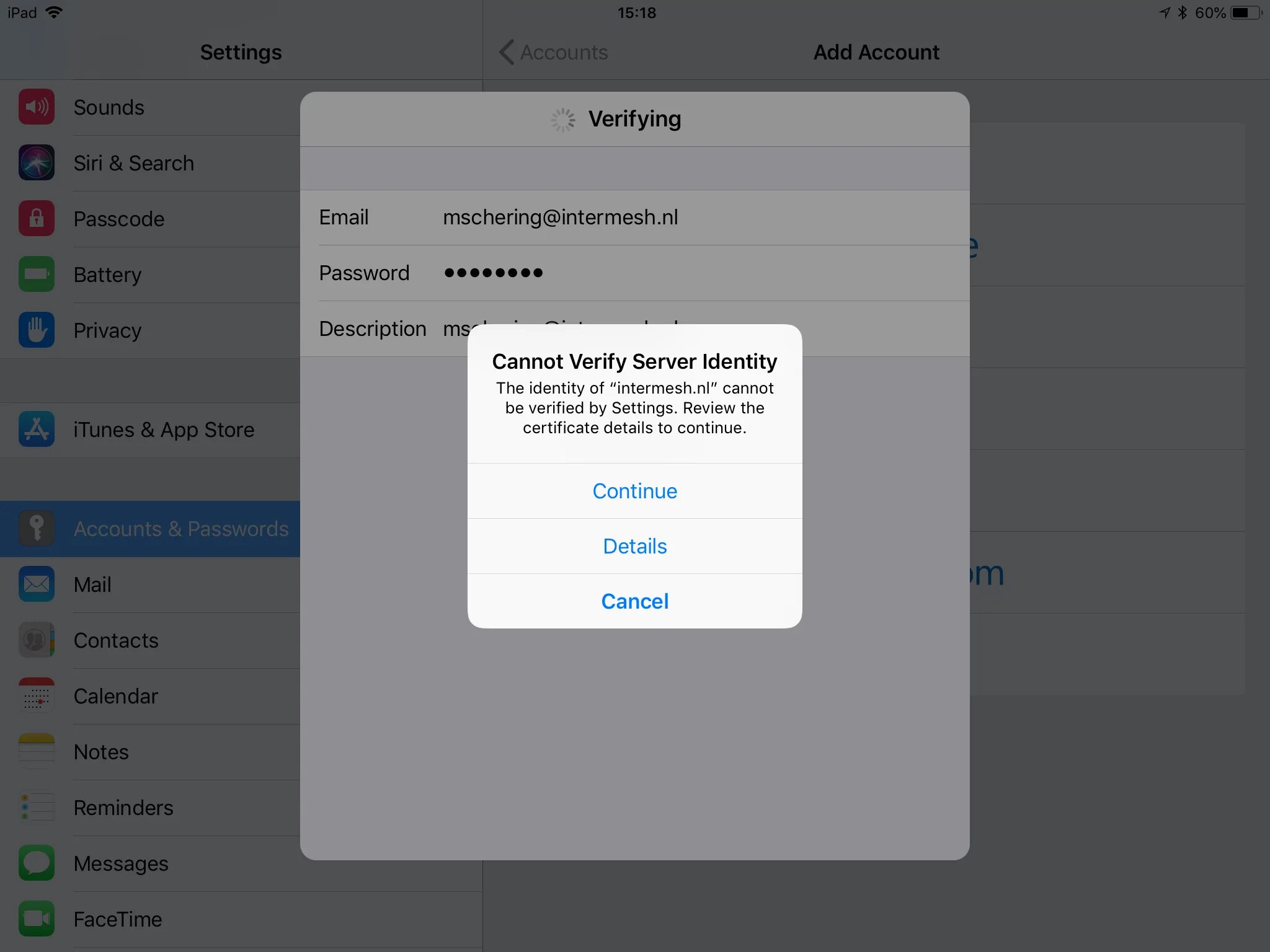This screenshot has height=952, width=1270.
Task: Open certificate Details in the alert
Action: point(634,546)
